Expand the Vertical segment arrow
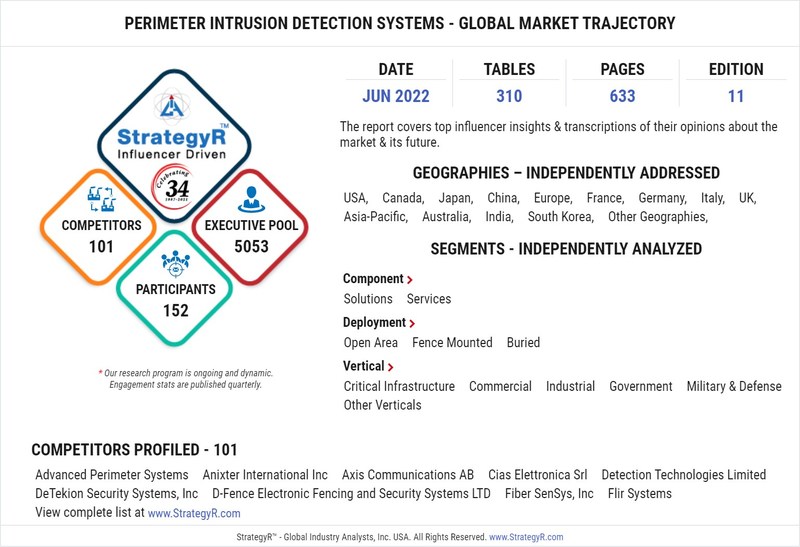This screenshot has width=800, height=547. click(391, 367)
